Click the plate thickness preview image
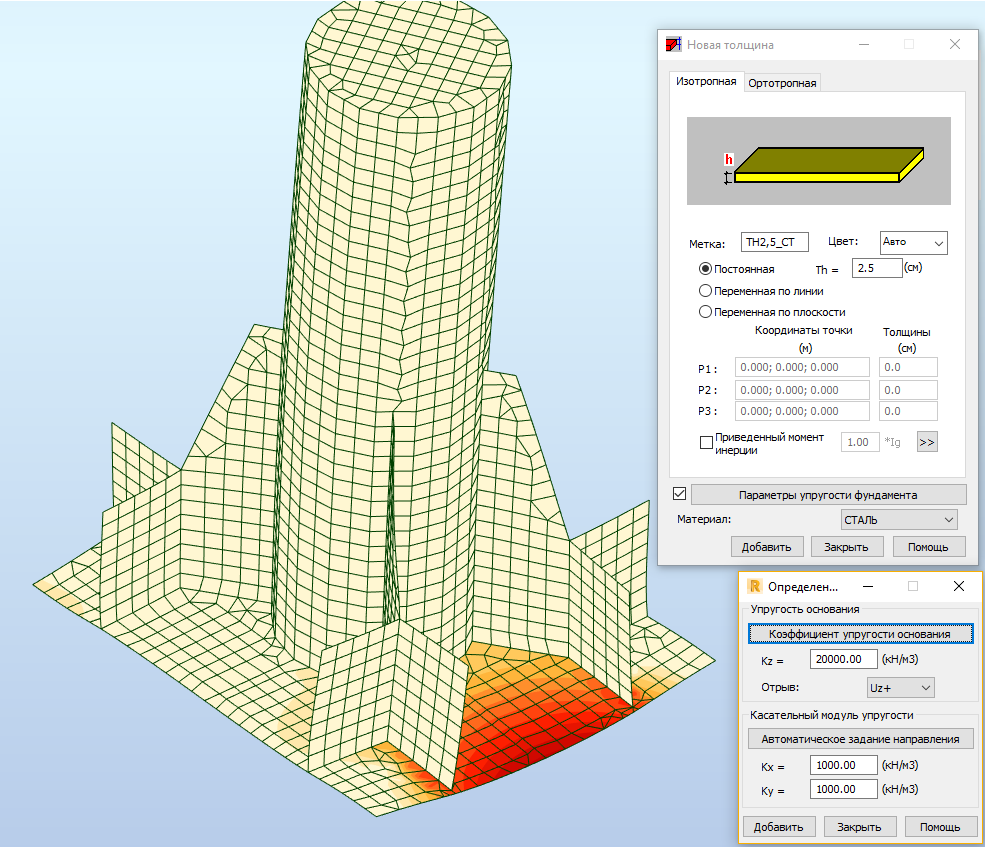Viewport: 985px width, 847px height. point(817,161)
